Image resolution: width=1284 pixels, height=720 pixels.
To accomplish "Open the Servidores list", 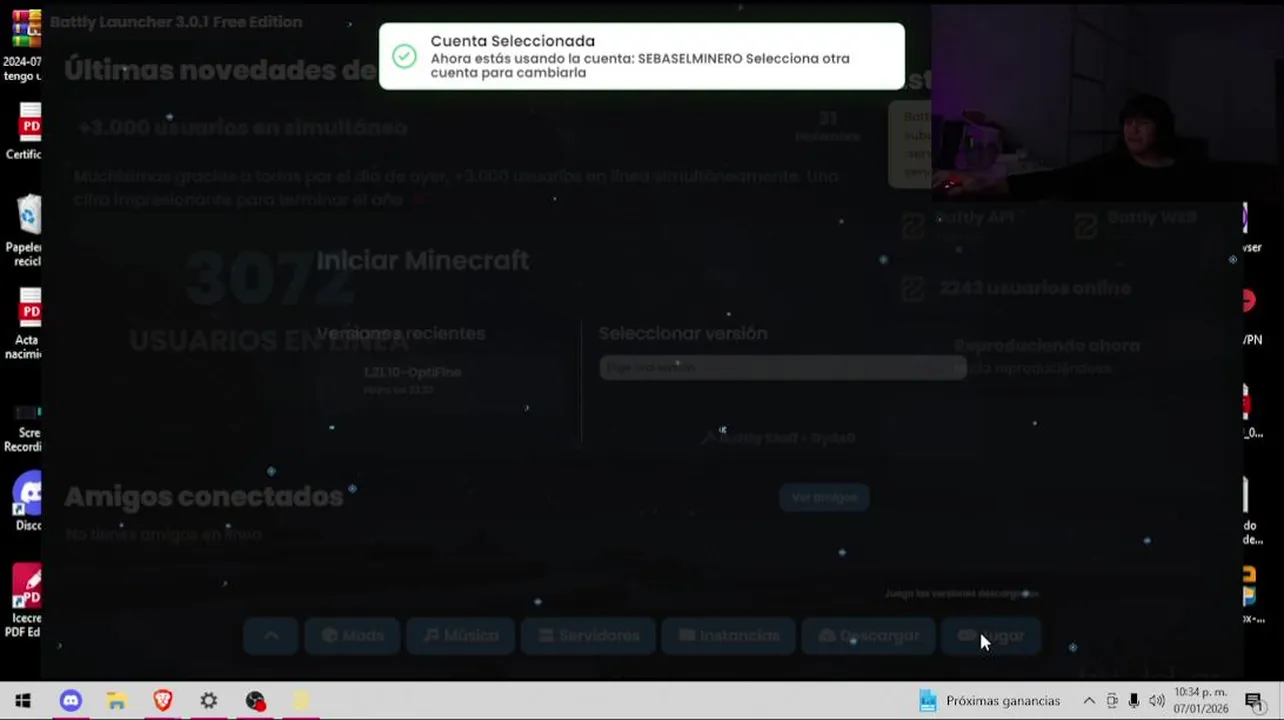I will tap(588, 636).
